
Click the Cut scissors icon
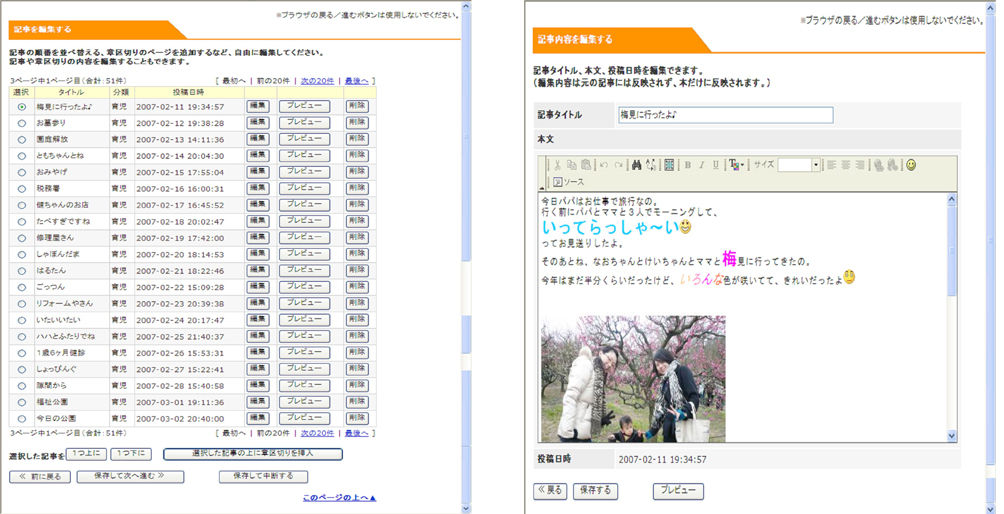coord(557,165)
